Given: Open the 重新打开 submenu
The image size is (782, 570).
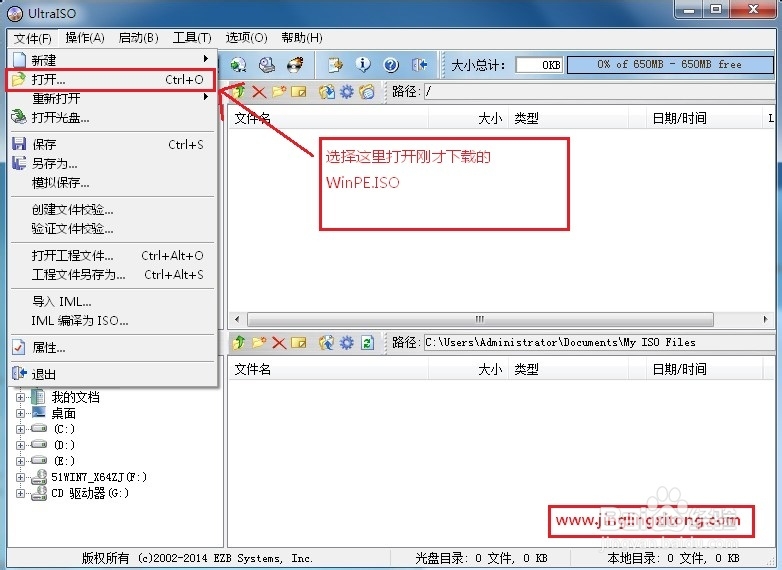Looking at the screenshot, I should coord(112,98).
